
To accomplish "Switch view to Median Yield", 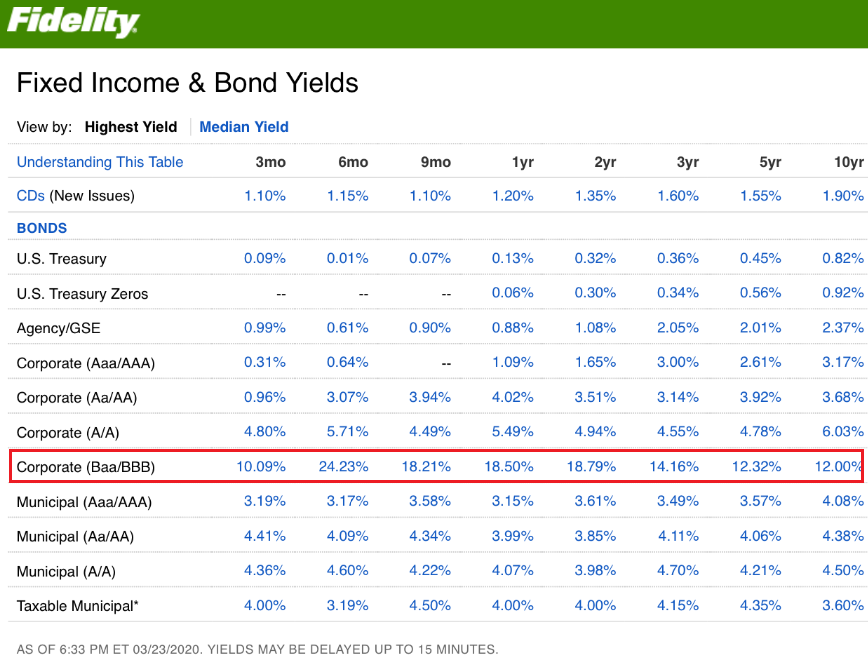I will [x=244, y=127].
